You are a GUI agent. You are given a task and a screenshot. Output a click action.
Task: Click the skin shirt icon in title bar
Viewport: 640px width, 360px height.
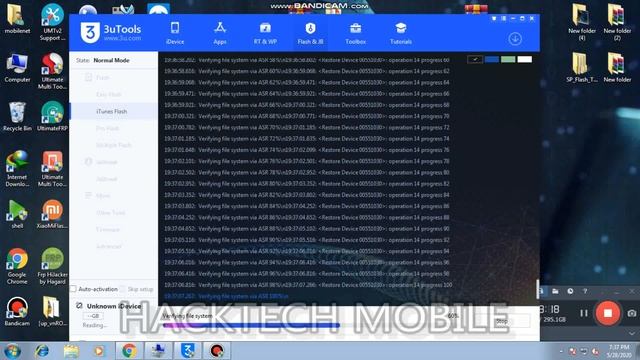[493, 18]
